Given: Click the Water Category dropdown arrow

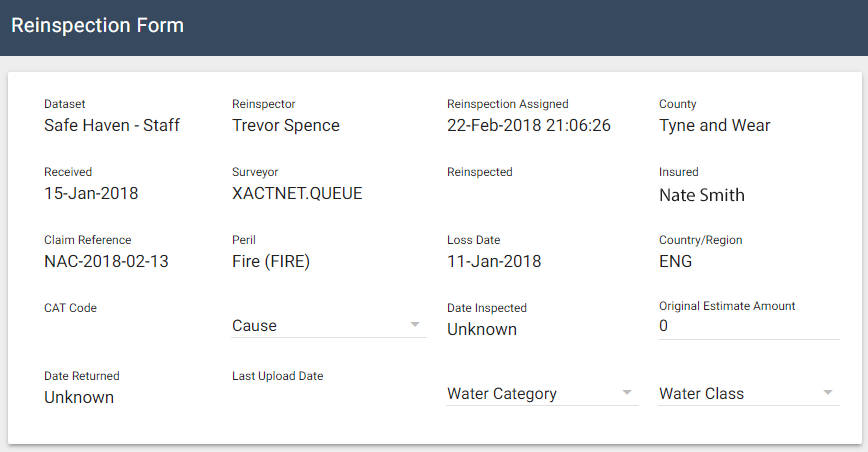Looking at the screenshot, I should (x=627, y=393).
